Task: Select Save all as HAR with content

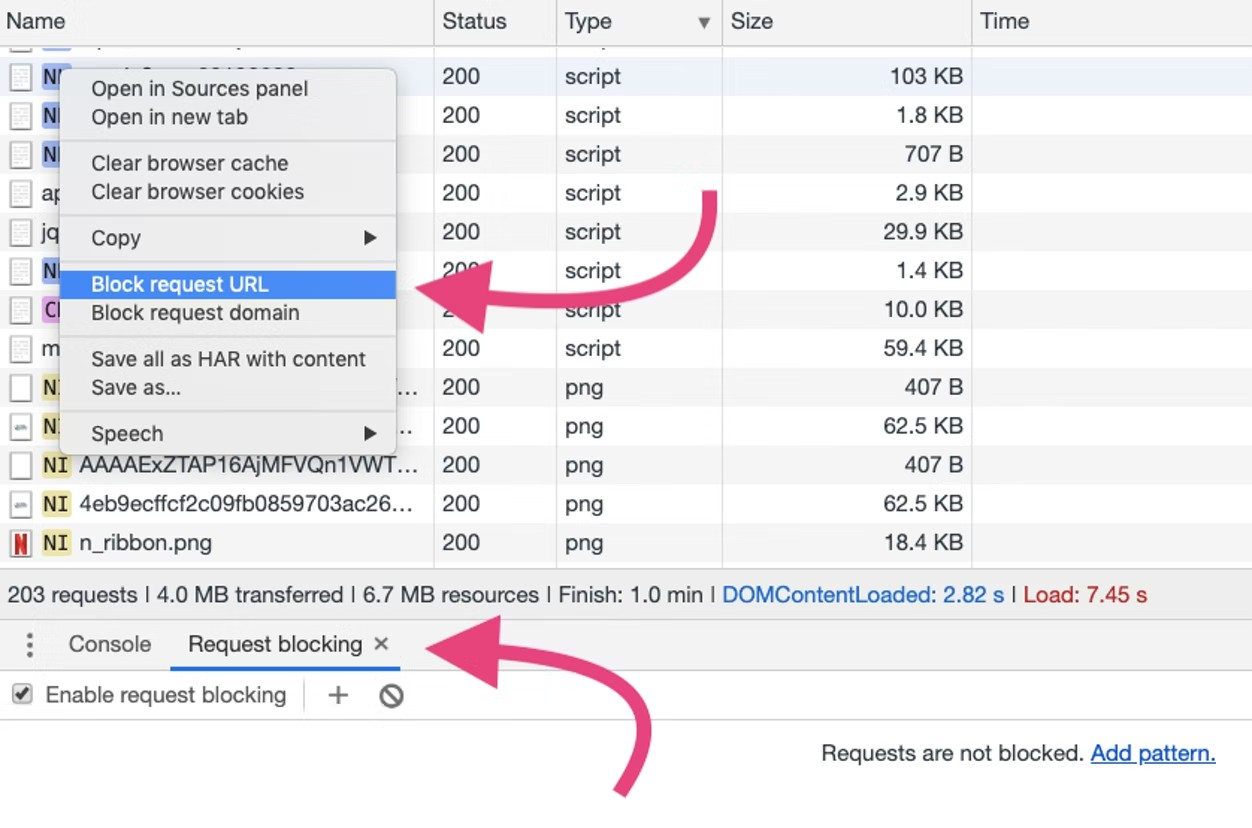Action: coord(228,359)
